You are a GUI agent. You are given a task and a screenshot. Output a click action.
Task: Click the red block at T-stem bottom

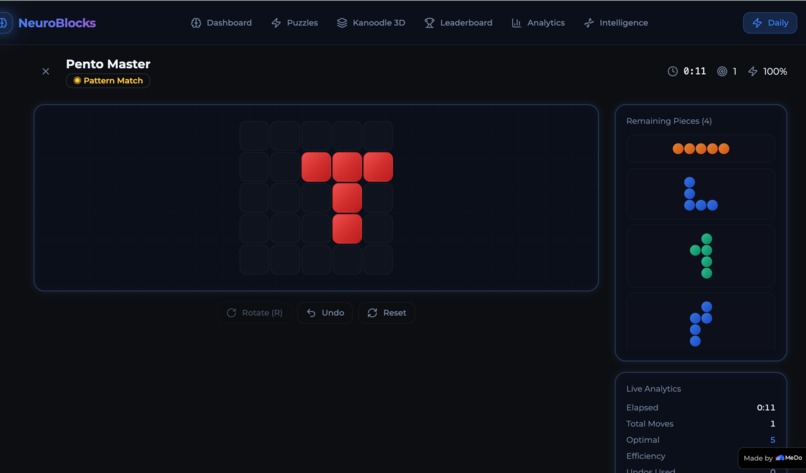pos(347,229)
